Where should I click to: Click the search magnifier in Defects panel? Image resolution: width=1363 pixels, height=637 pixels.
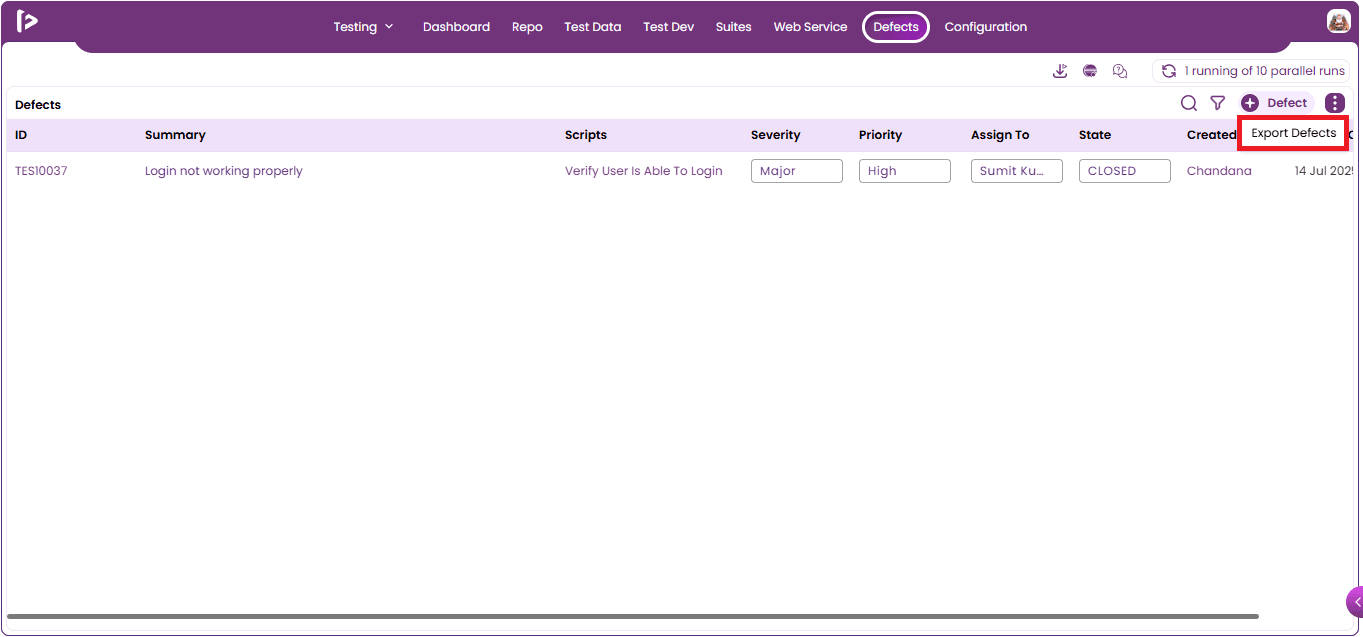tap(1189, 103)
